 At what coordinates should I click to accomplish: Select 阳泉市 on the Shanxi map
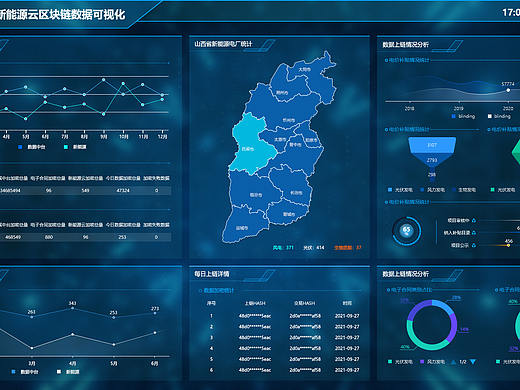coord(311,140)
